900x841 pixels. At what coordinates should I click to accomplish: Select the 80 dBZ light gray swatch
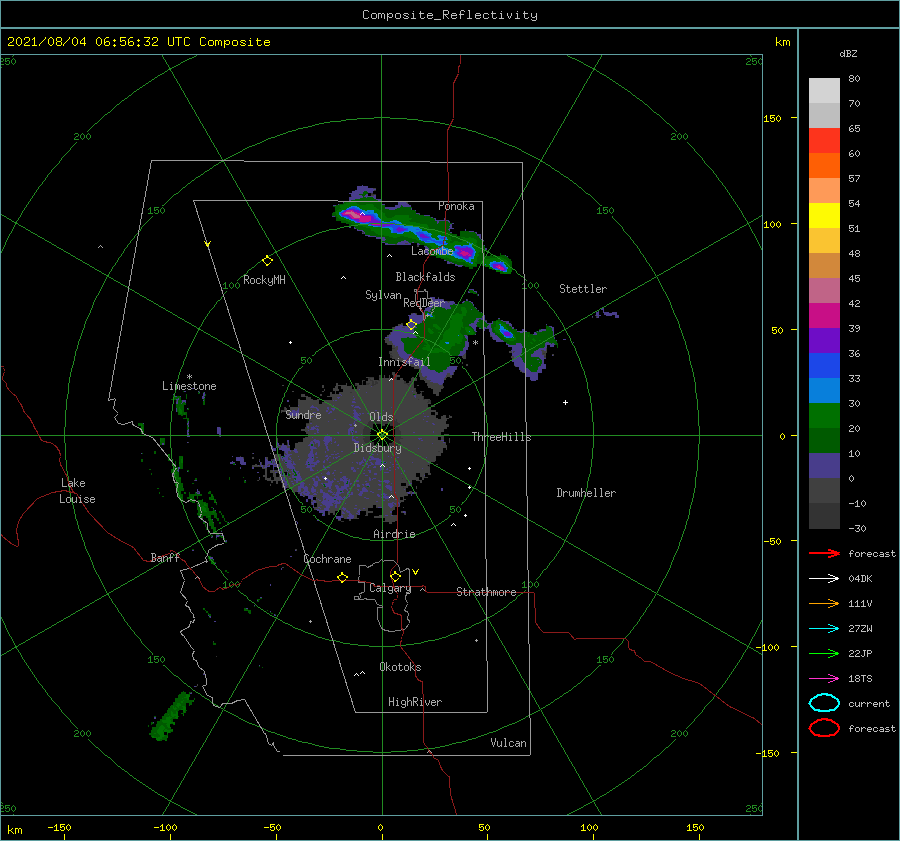pos(824,91)
